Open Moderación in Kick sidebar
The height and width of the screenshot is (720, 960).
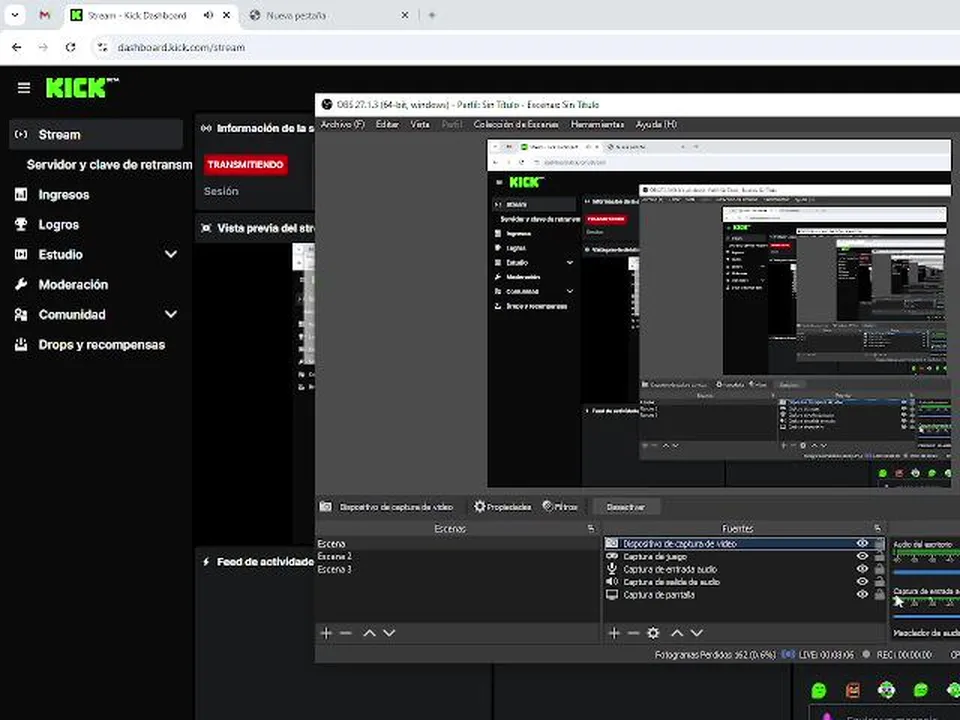pos(73,285)
